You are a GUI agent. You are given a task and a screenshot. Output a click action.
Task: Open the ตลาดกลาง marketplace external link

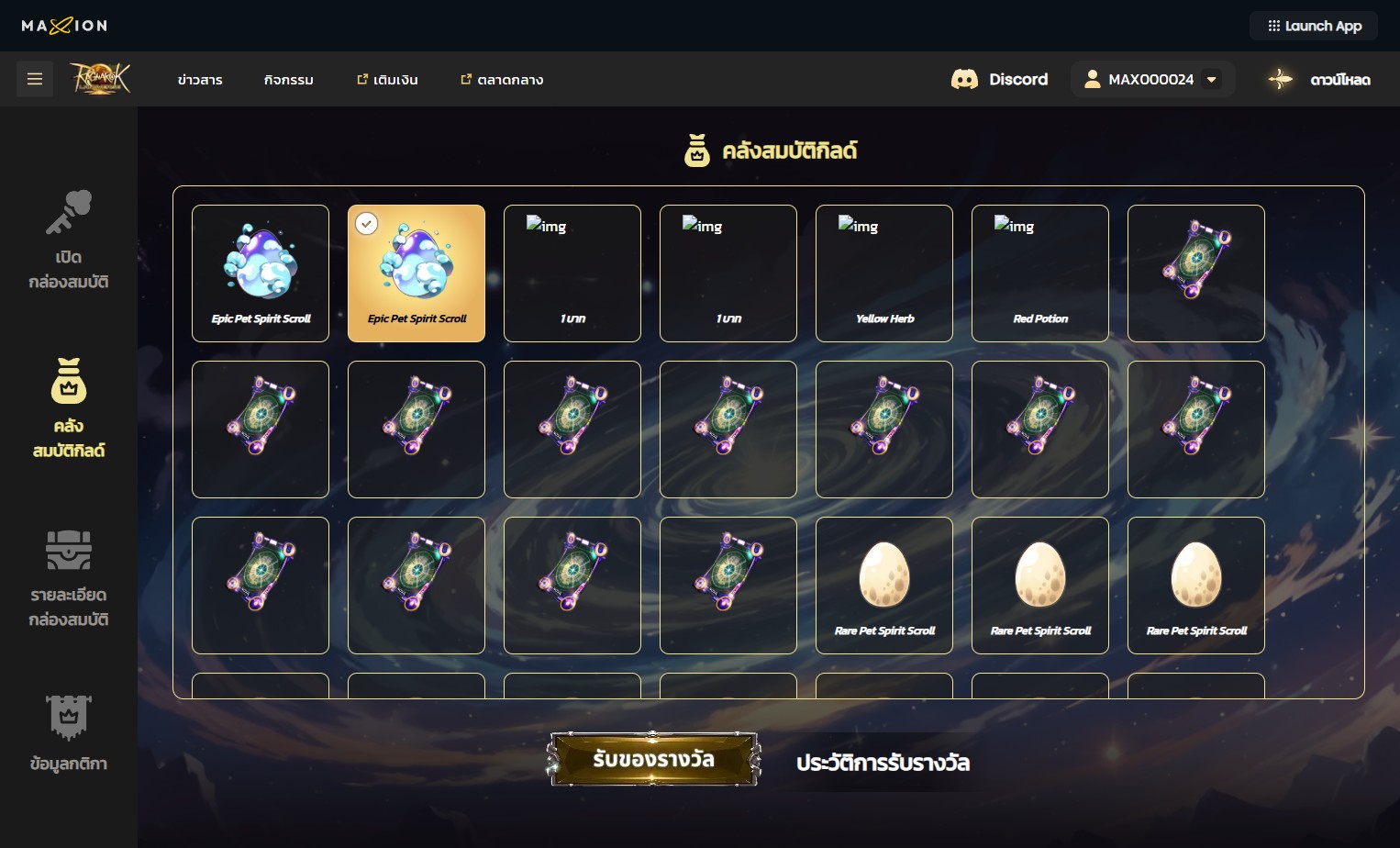click(502, 80)
